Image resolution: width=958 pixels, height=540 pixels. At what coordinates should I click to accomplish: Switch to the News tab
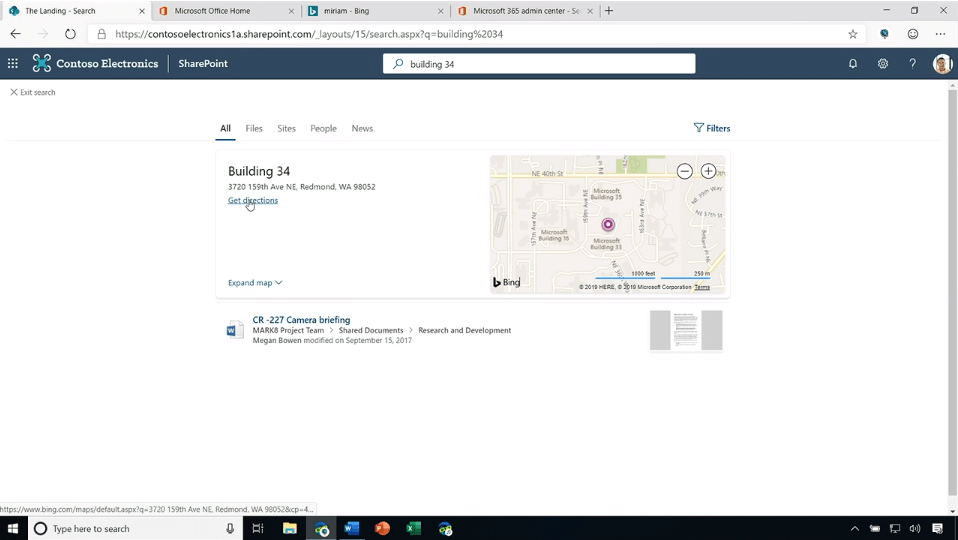[362, 128]
